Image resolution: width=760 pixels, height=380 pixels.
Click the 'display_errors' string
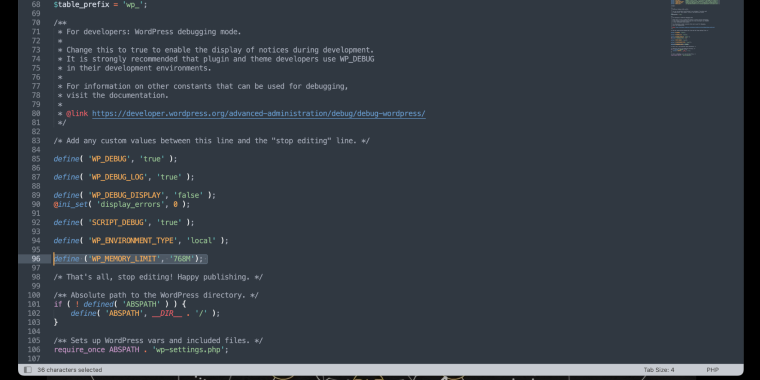click(x=130, y=205)
